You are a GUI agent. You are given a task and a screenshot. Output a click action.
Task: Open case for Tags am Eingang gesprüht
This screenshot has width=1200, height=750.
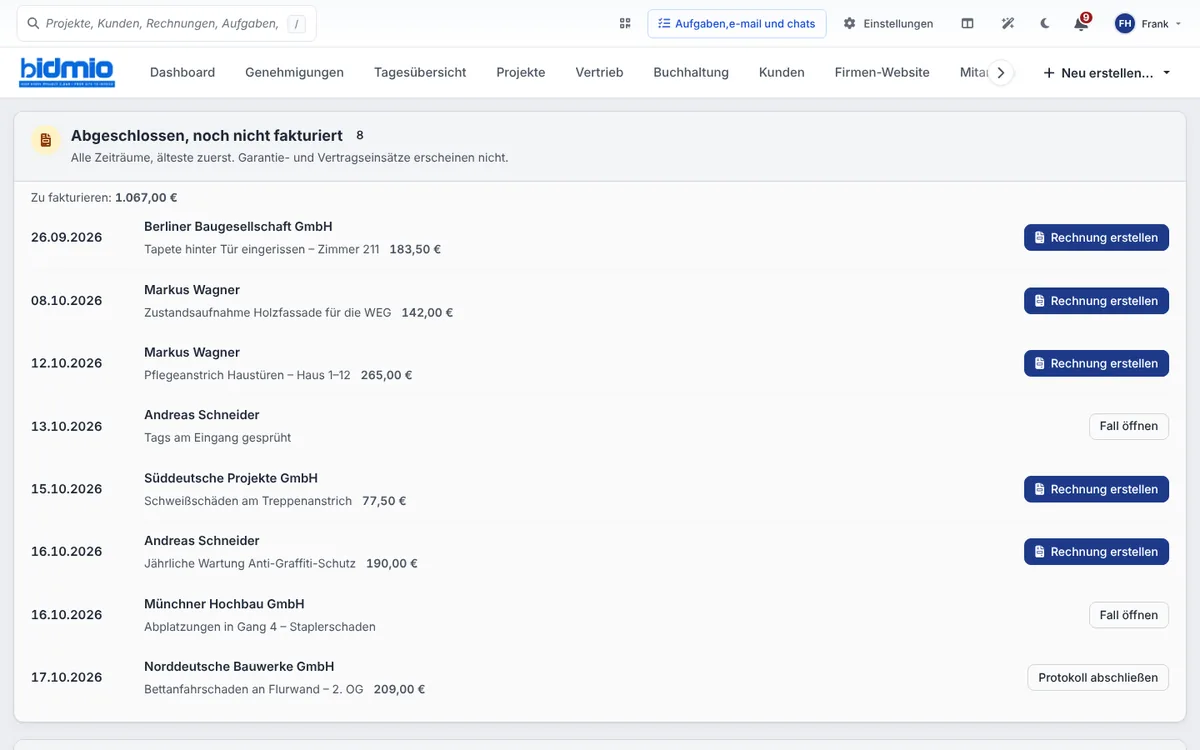tap(1128, 426)
